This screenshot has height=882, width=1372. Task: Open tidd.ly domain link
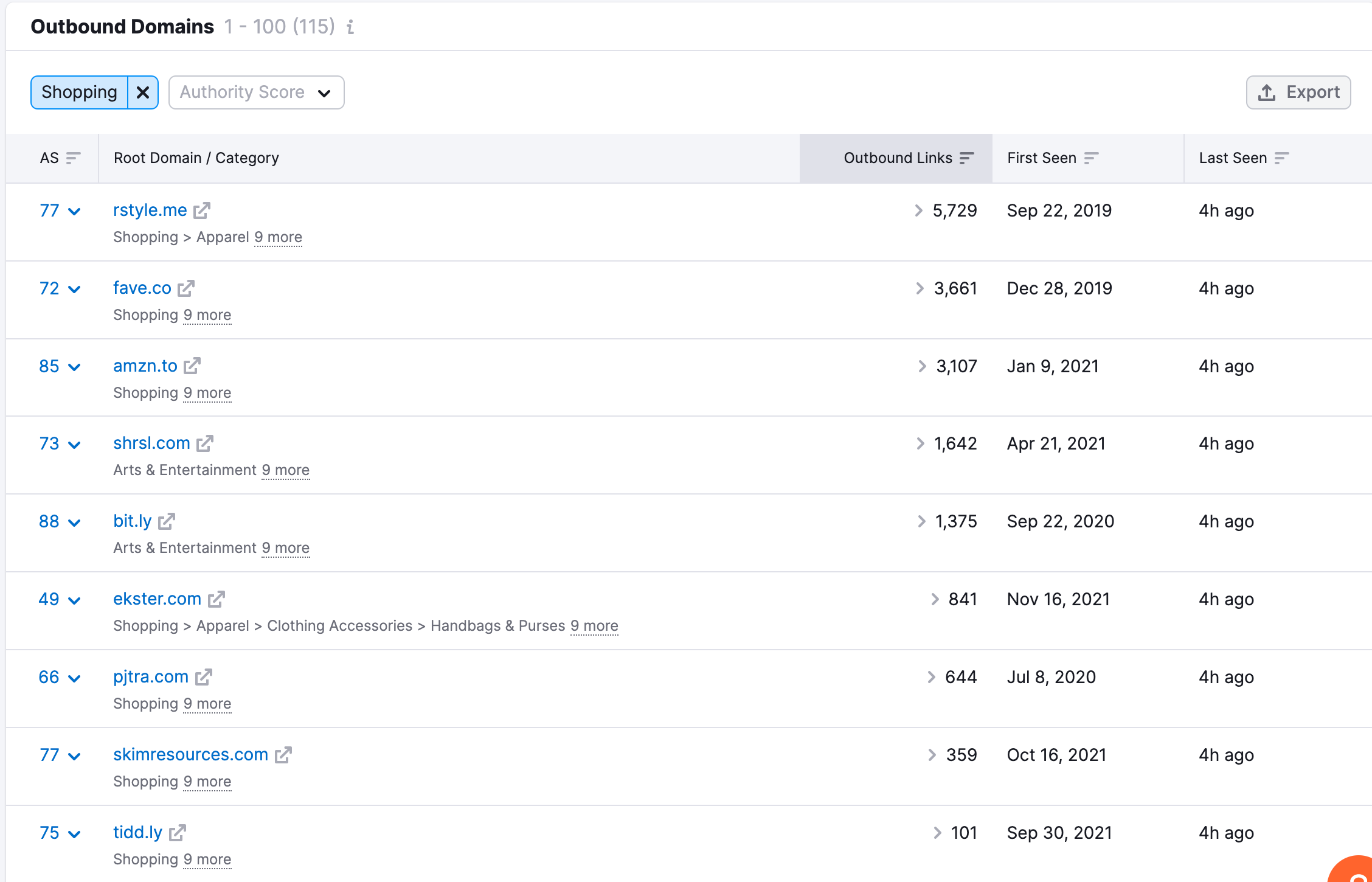(138, 832)
